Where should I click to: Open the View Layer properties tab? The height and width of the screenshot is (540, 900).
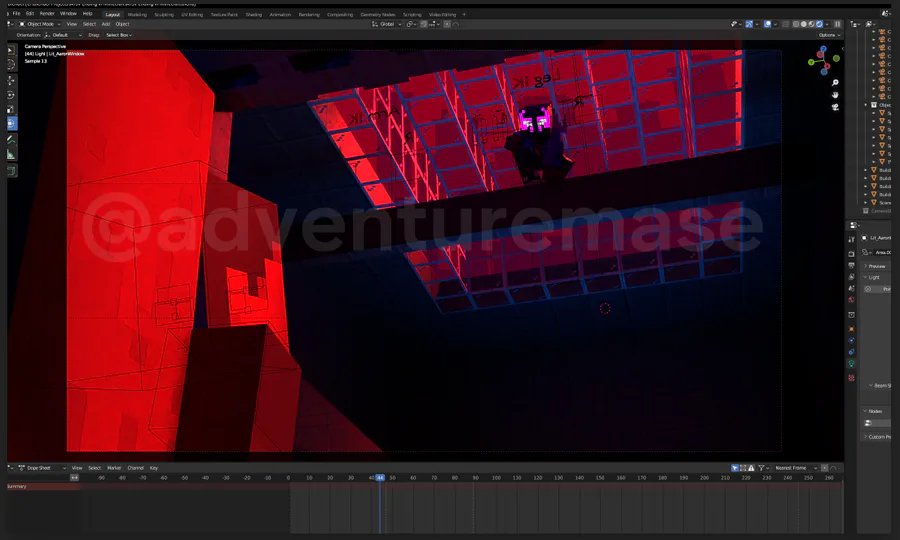click(852, 277)
